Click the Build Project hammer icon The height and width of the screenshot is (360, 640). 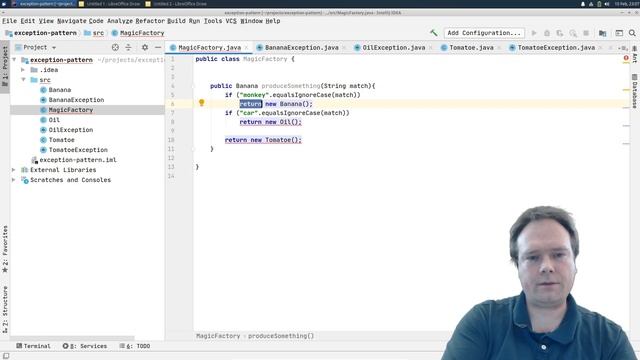tap(433, 33)
